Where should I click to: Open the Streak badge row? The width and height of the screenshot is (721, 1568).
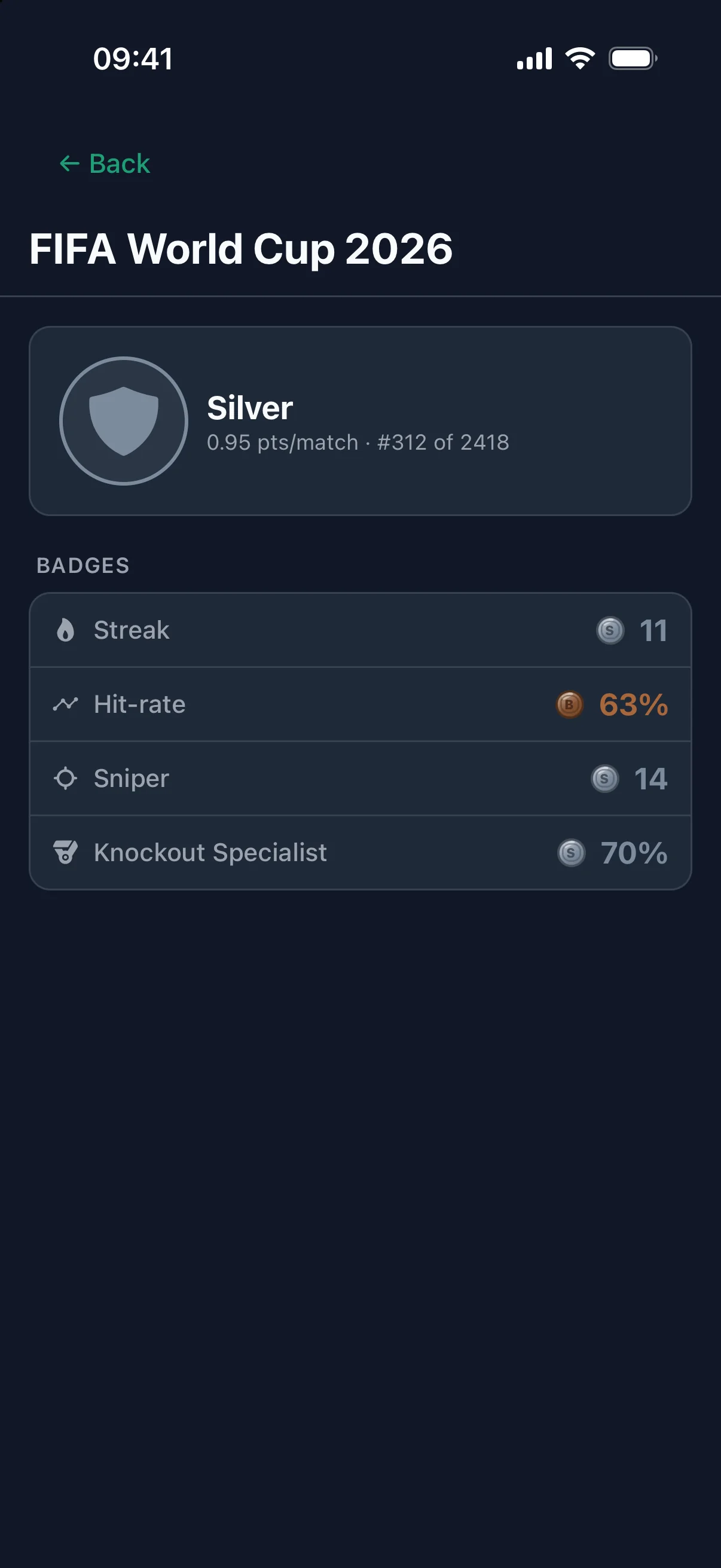(x=360, y=630)
